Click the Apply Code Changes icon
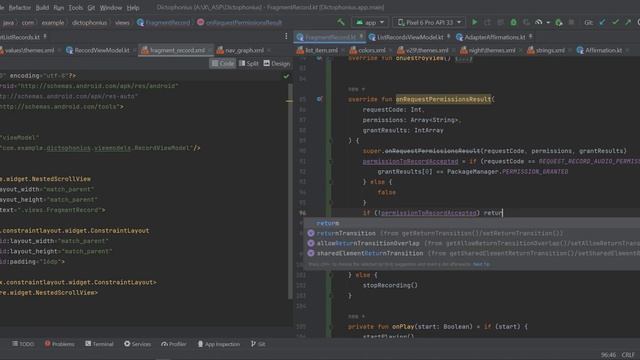Screen dimensions: 640x360 pyautogui.click(x=500, y=22)
